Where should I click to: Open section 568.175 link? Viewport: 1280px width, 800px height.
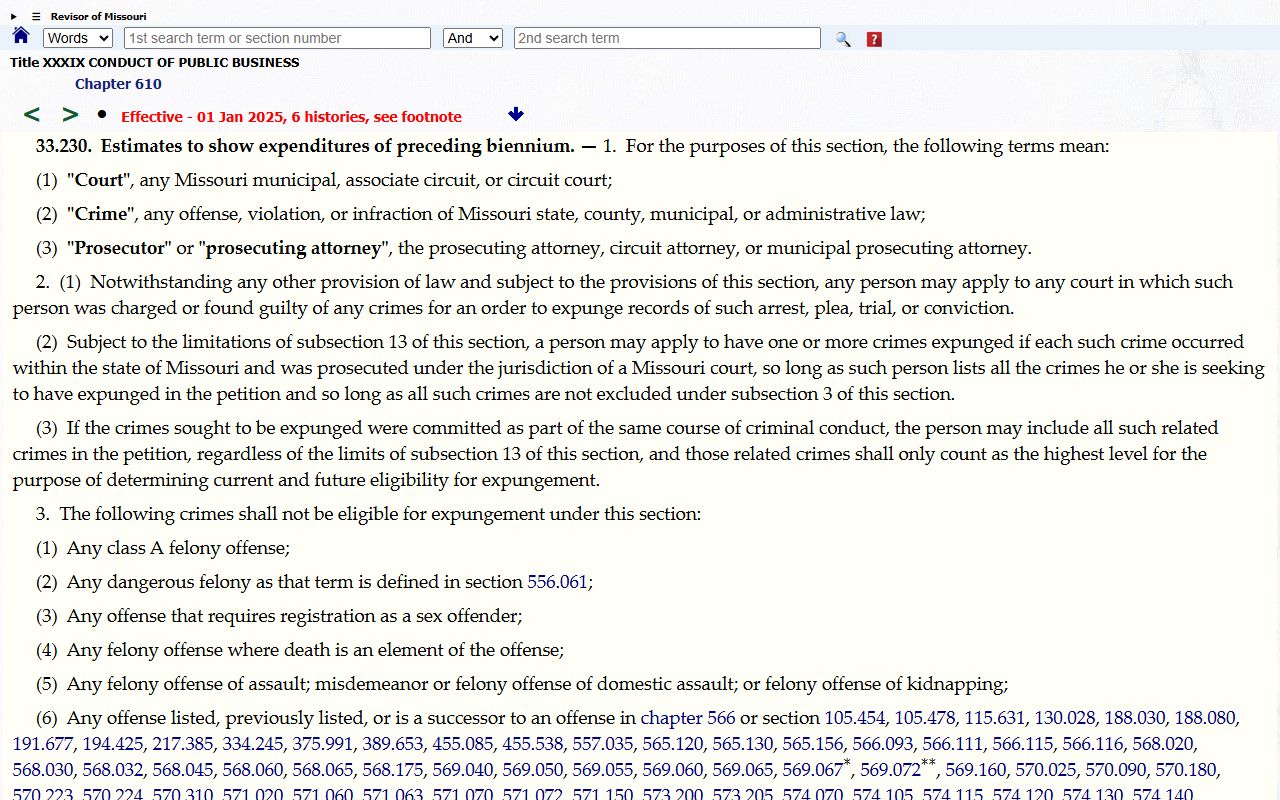[x=393, y=770]
